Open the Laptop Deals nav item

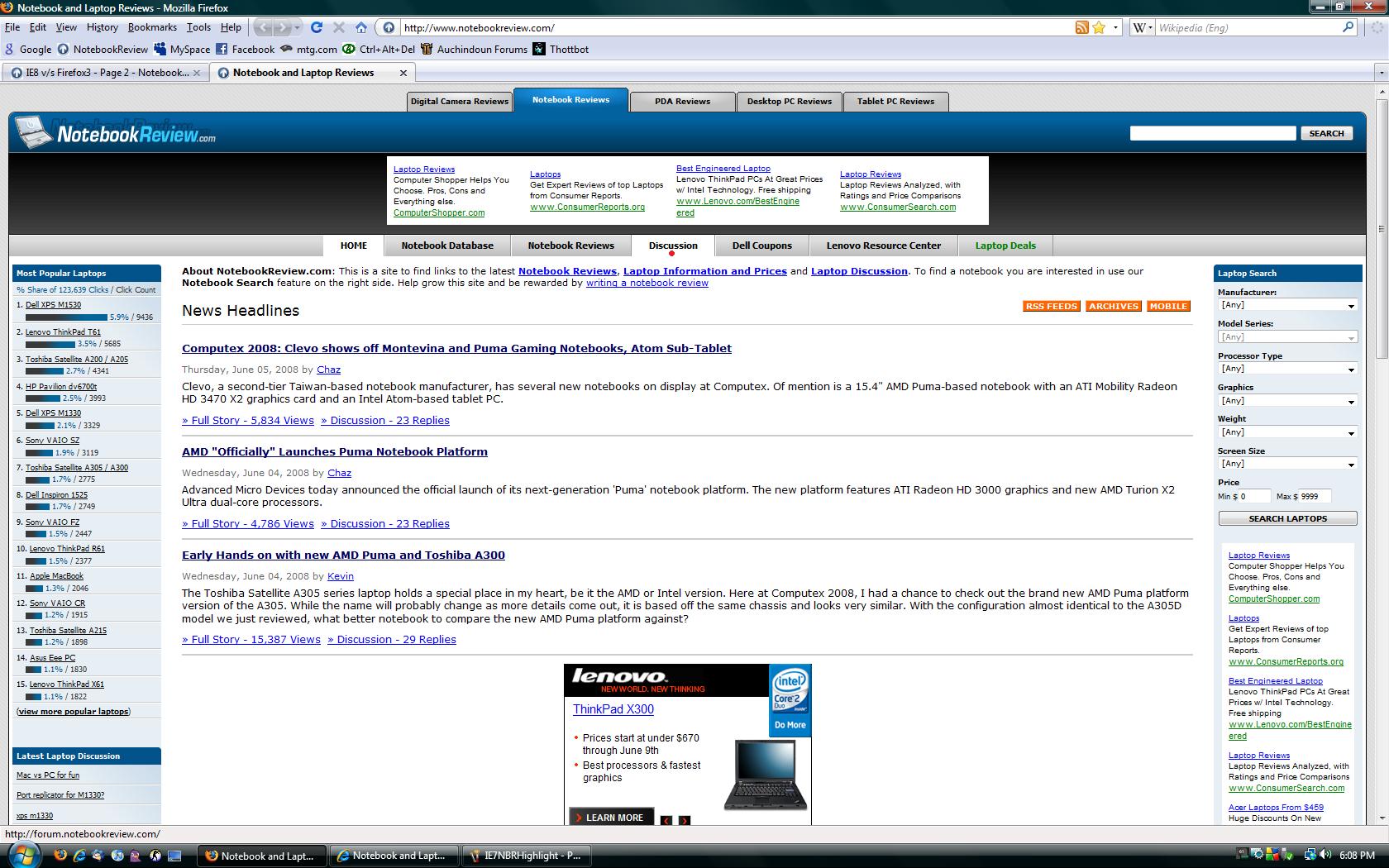[1005, 246]
